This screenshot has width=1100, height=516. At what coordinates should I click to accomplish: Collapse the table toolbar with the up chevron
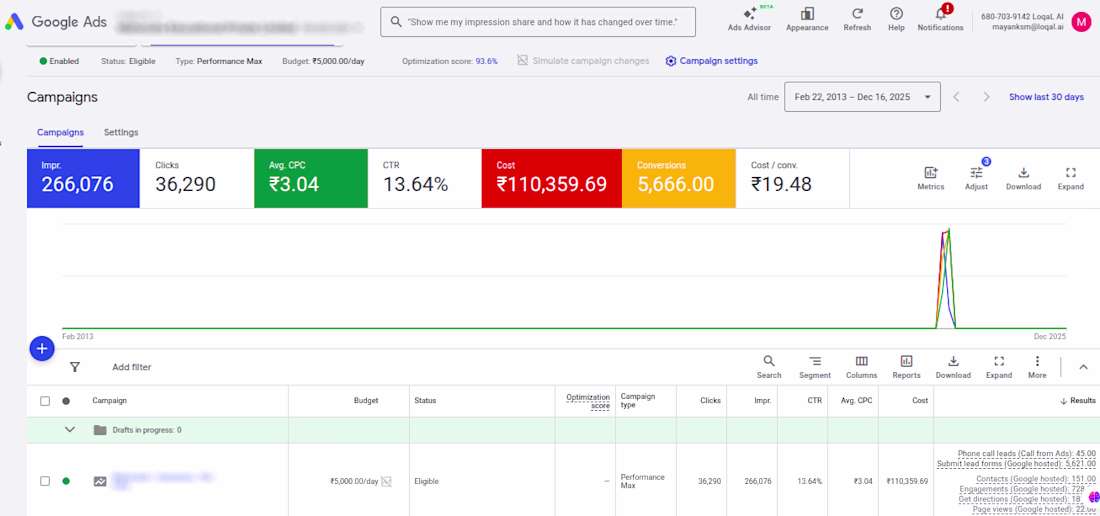[x=1083, y=367]
